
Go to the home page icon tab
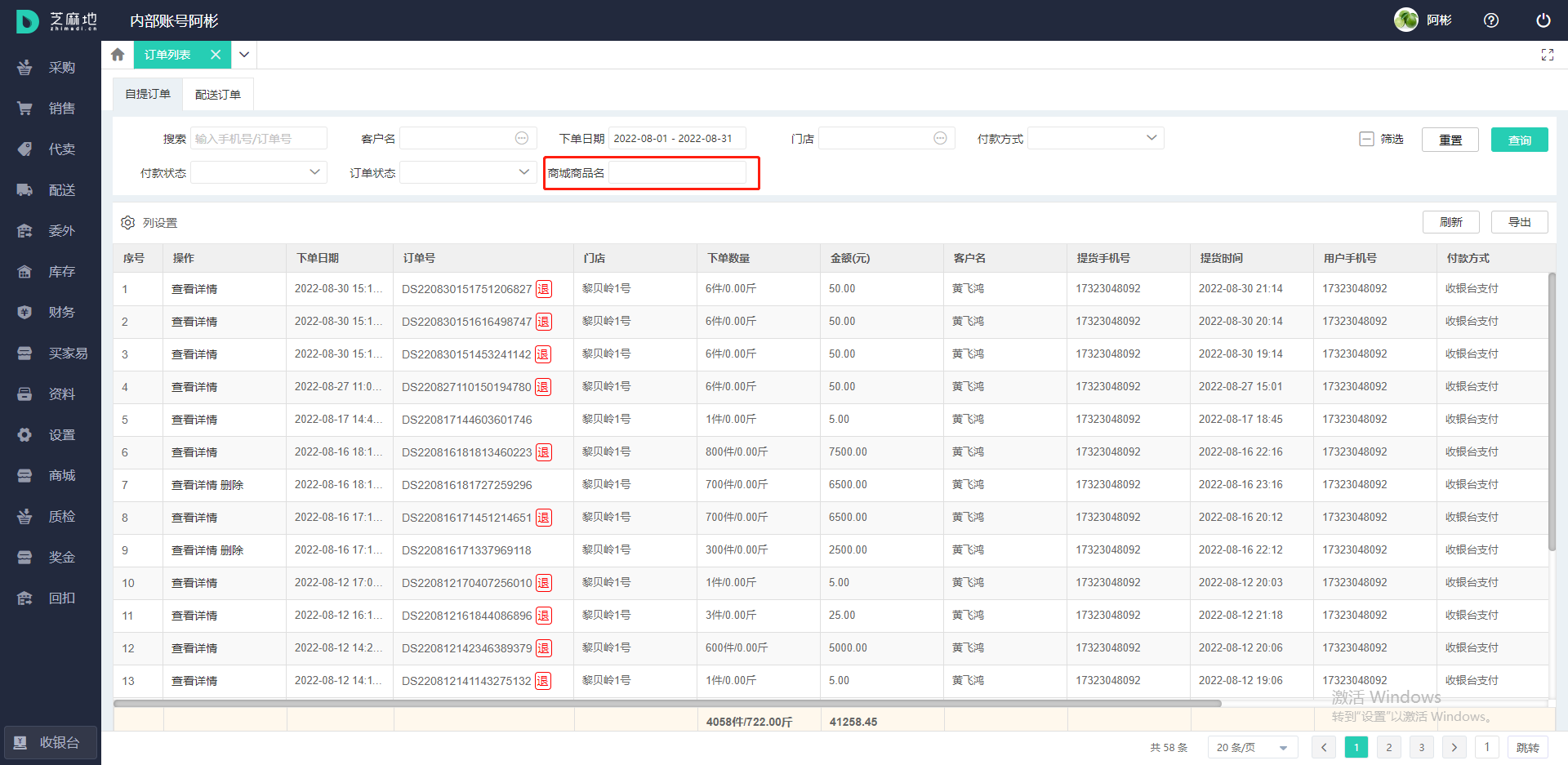[118, 55]
